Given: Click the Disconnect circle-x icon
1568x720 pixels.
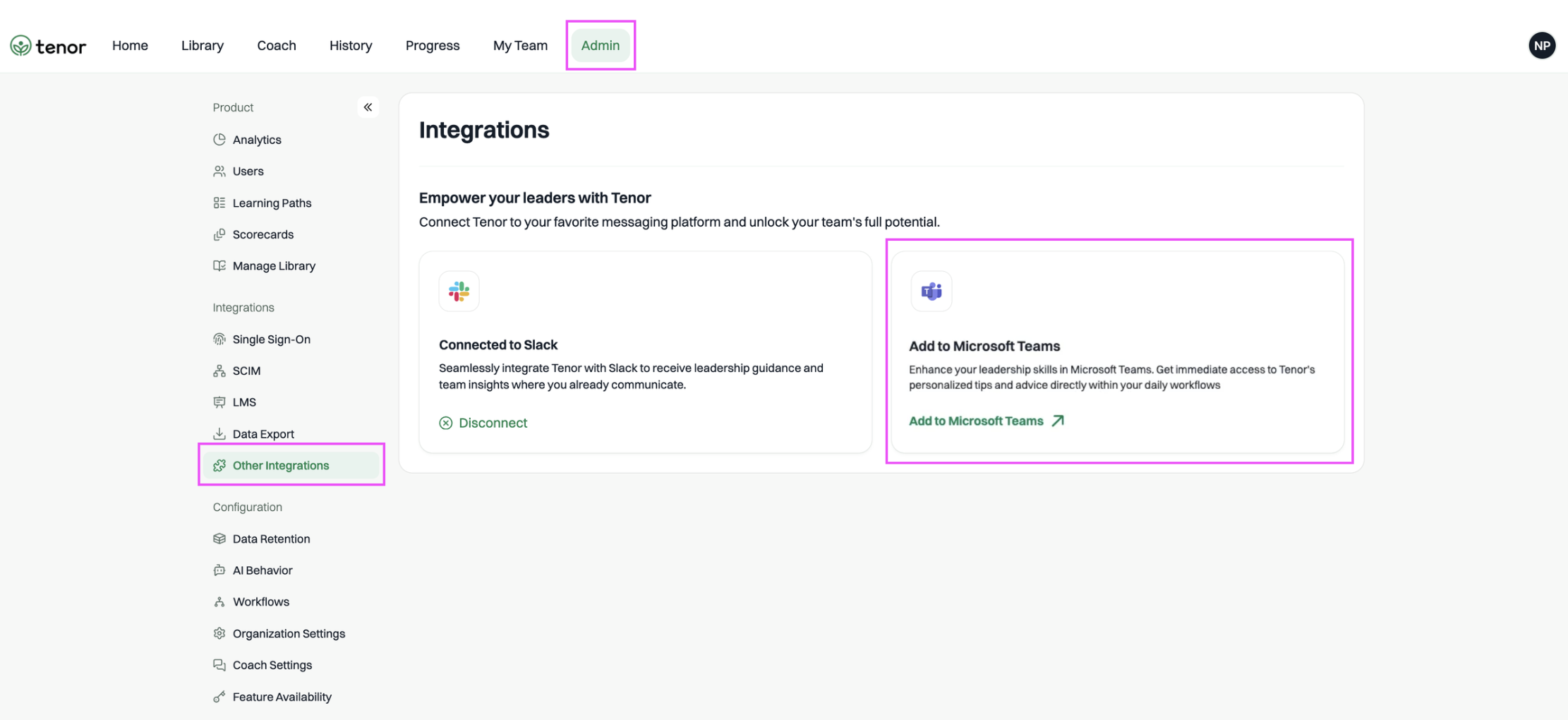Looking at the screenshot, I should click(446, 423).
